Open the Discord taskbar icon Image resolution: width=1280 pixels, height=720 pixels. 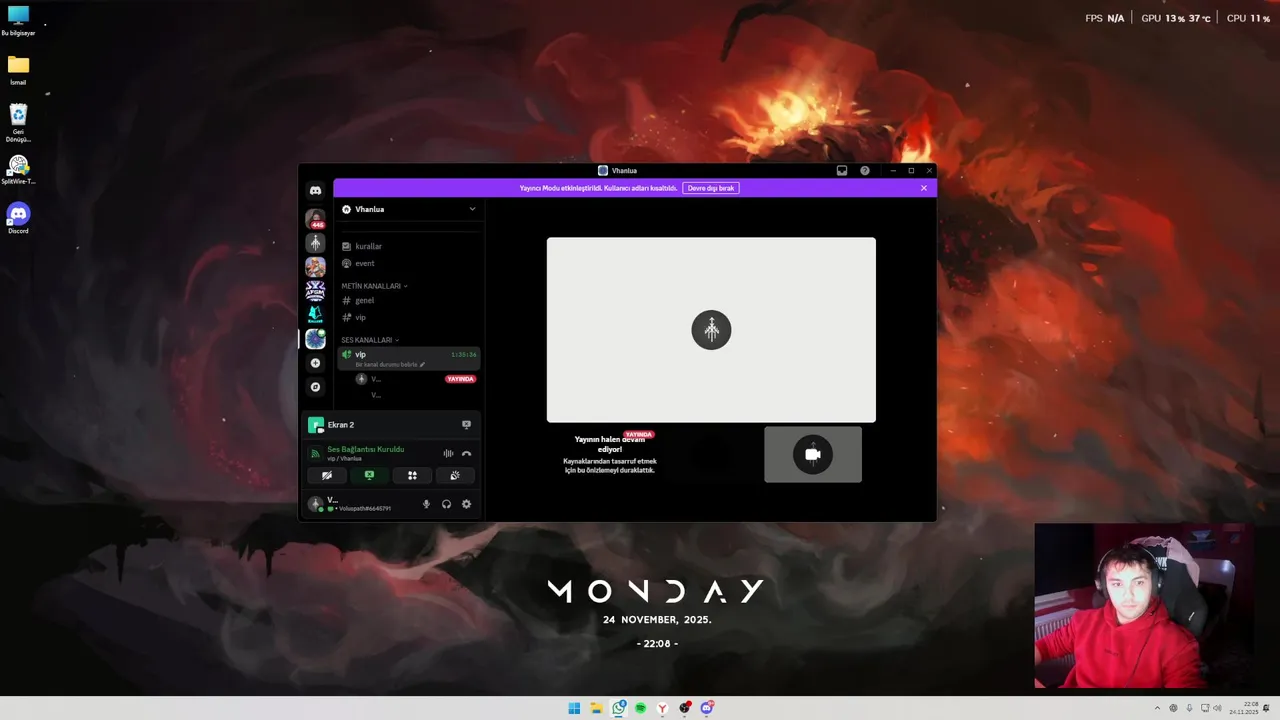pyautogui.click(x=707, y=708)
